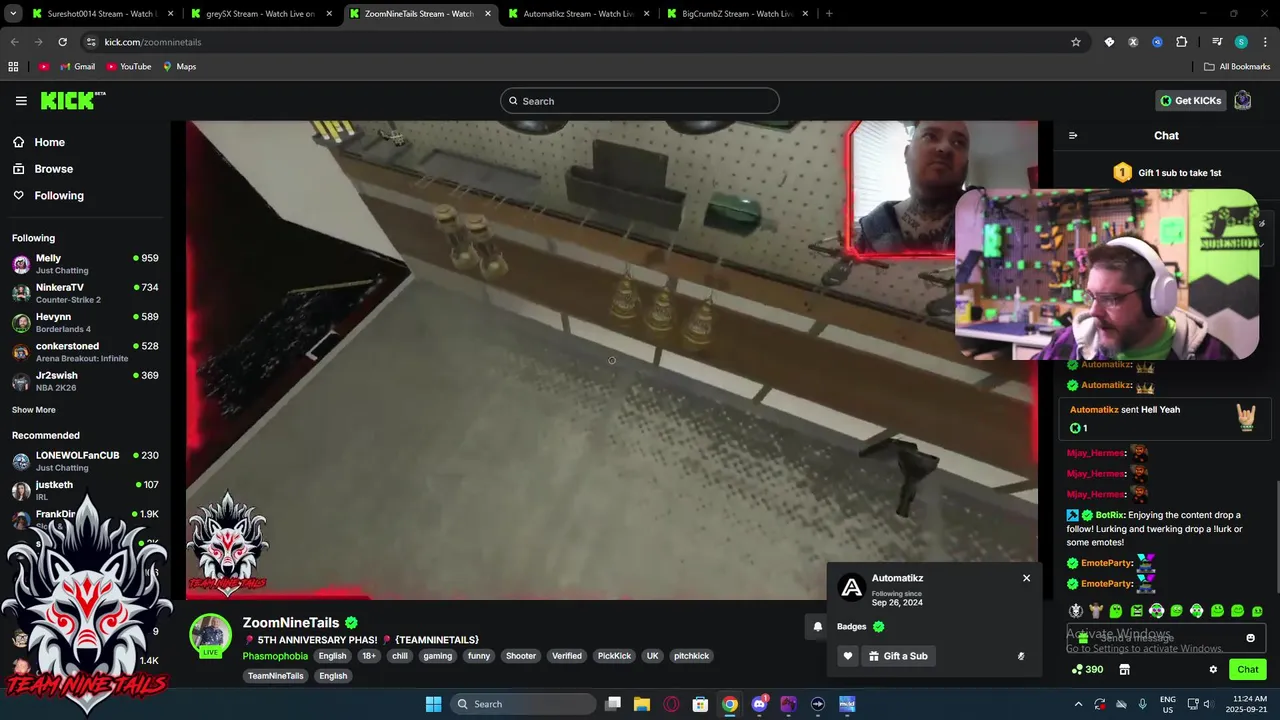Open the browser extensions puzzle icon
This screenshot has height=720, width=1280.
[1181, 42]
